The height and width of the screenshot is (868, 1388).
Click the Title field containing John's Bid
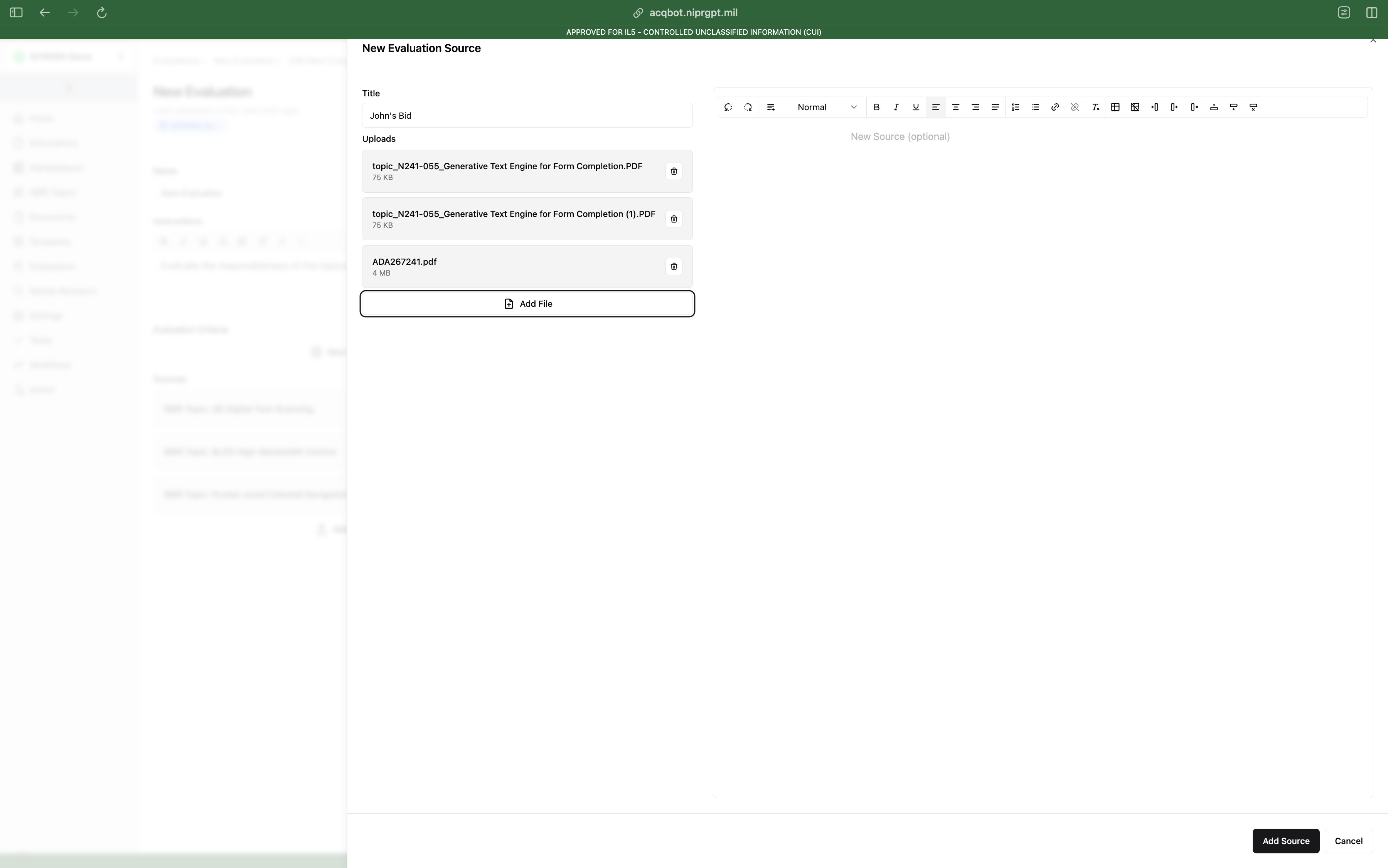point(527,115)
